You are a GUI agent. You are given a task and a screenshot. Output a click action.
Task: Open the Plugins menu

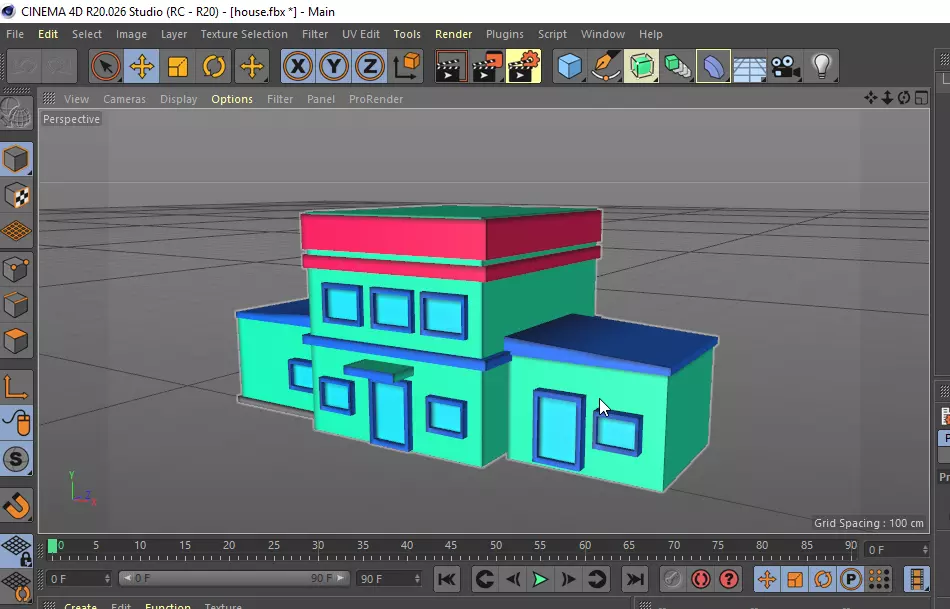[505, 34]
